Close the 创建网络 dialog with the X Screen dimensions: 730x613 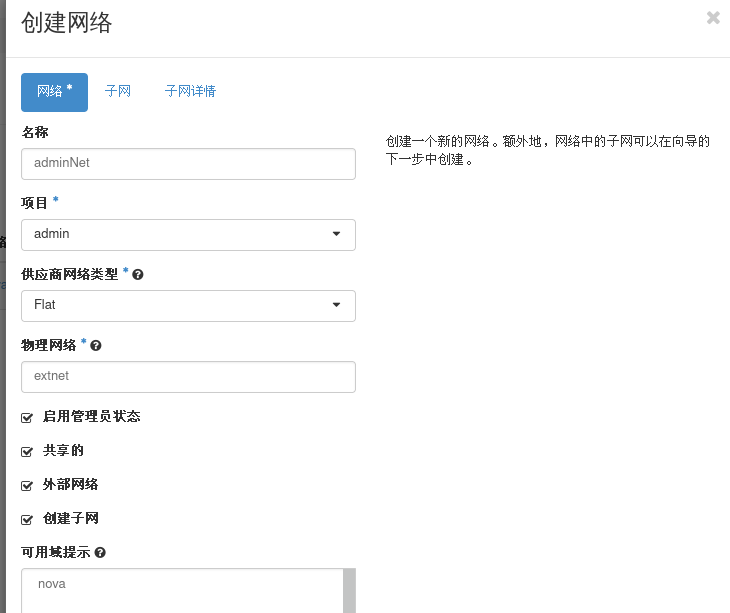tap(713, 18)
